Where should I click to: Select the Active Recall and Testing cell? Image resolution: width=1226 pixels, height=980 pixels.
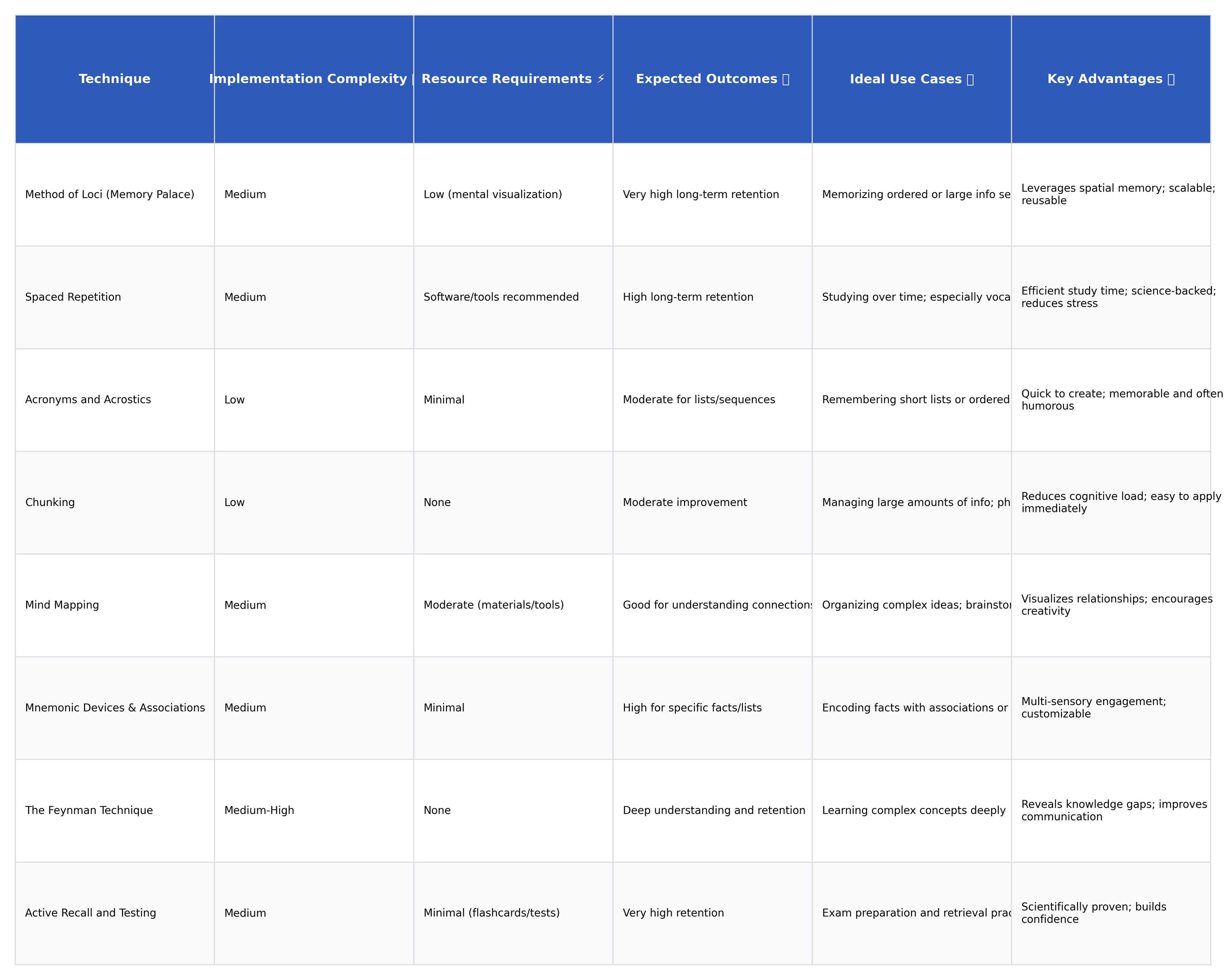tap(90, 913)
